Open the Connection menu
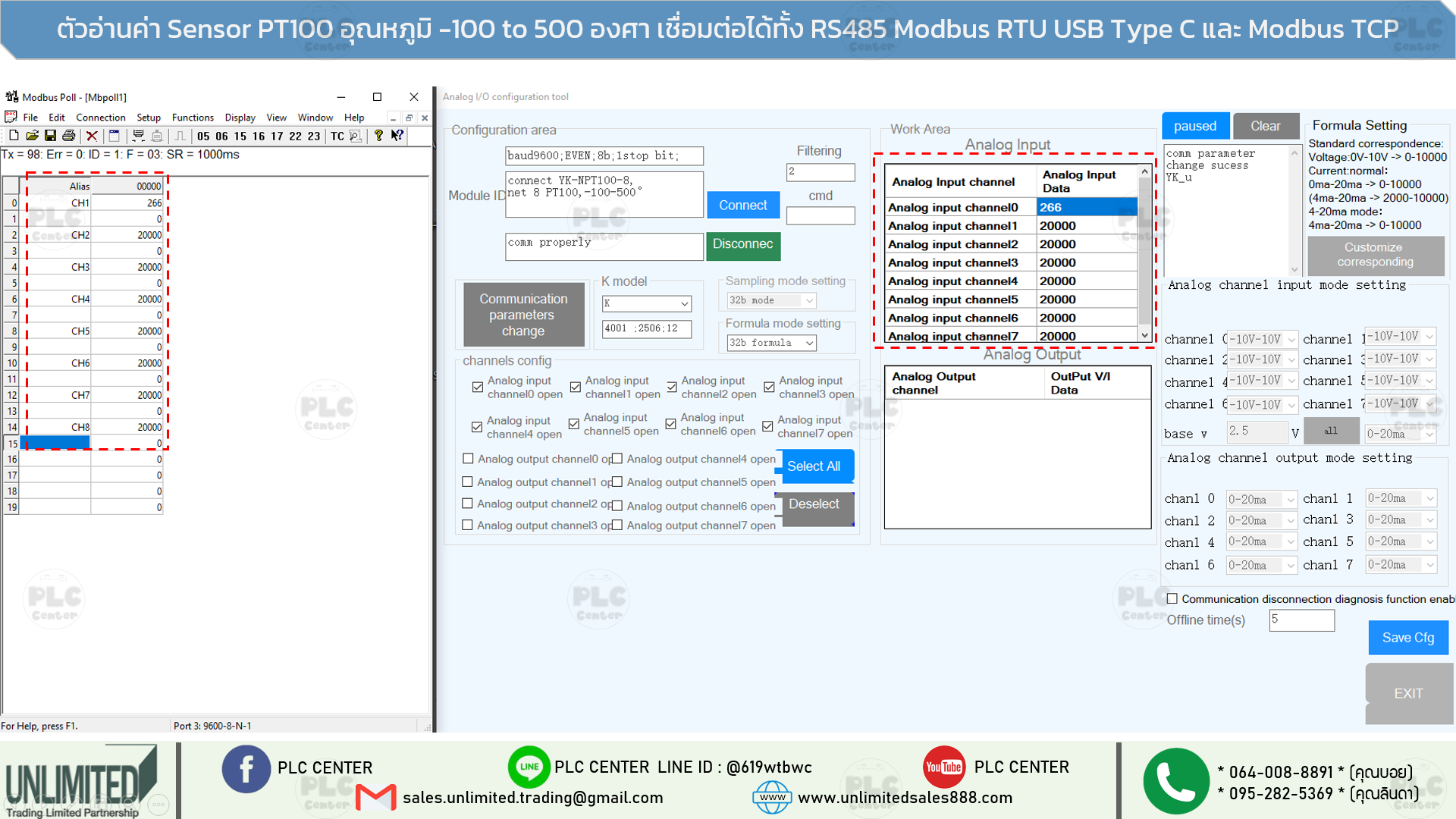Screen dimensions: 1456x819 [x=101, y=118]
